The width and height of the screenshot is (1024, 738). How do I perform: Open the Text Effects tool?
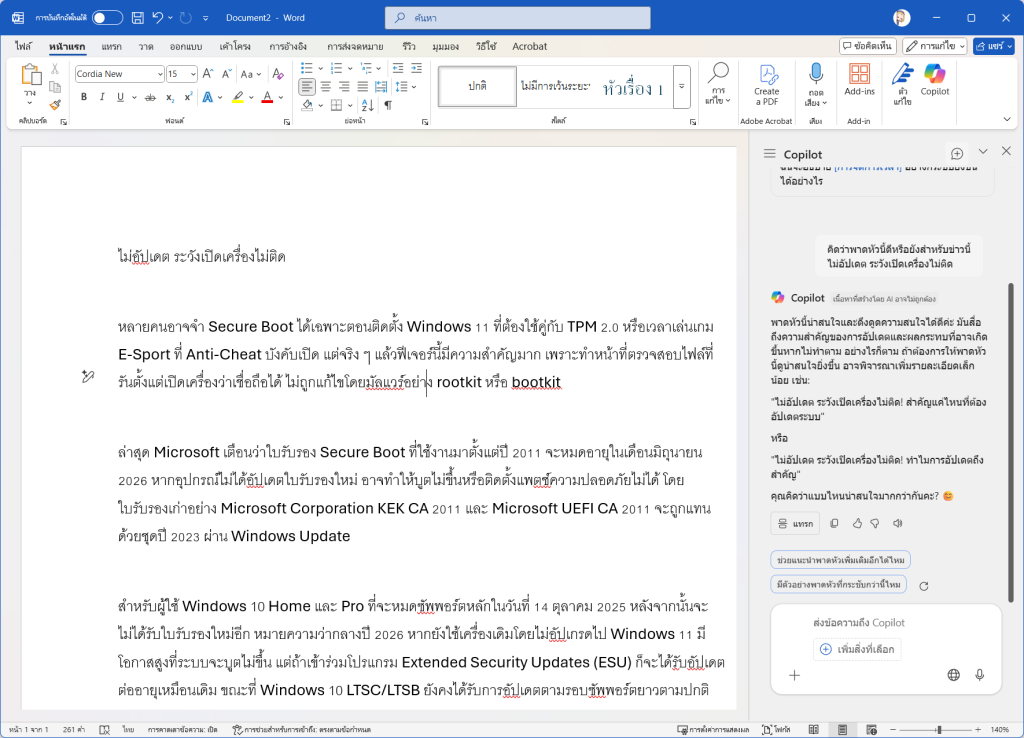click(x=208, y=97)
